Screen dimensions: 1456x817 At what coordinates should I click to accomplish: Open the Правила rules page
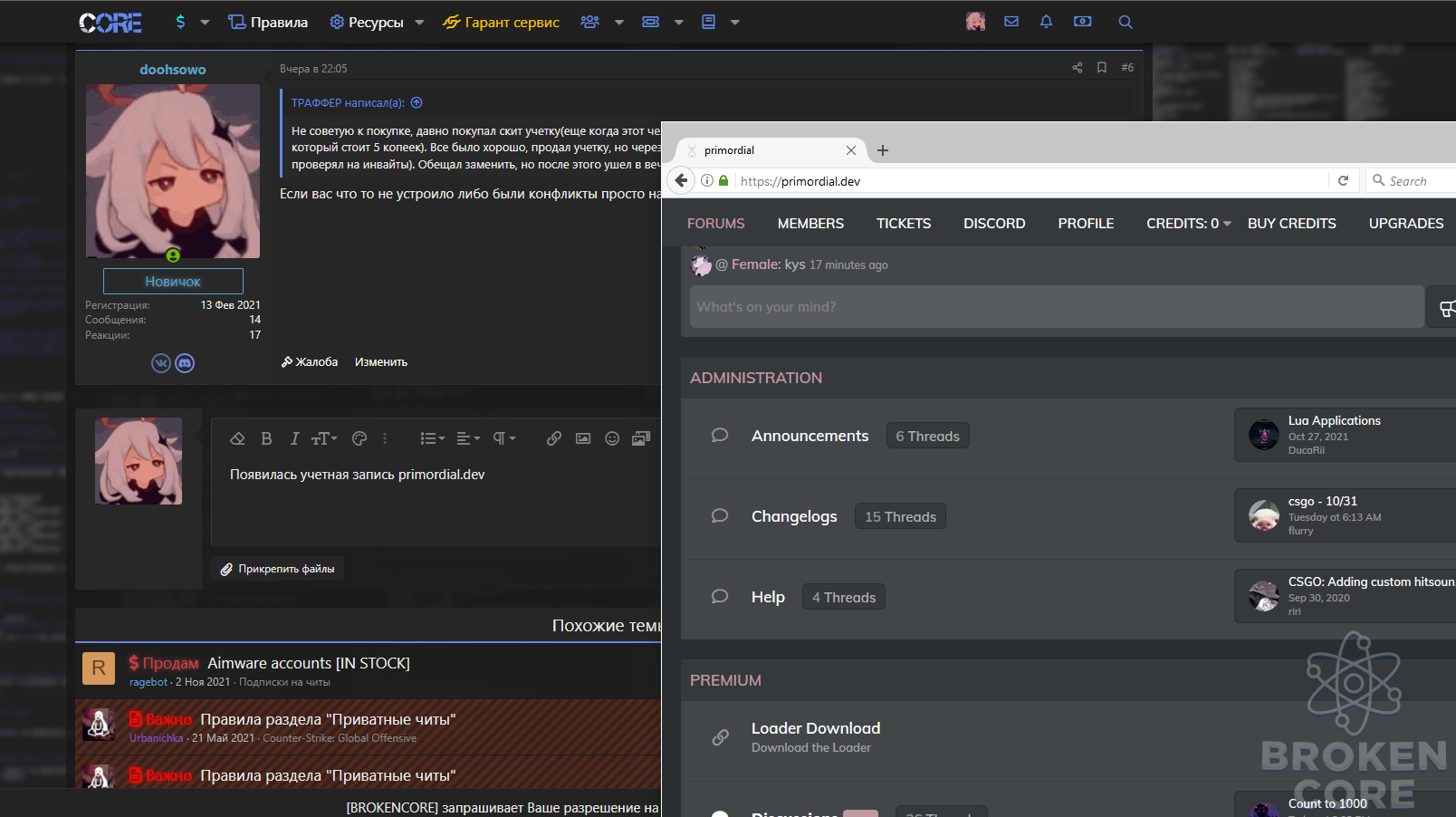click(268, 23)
